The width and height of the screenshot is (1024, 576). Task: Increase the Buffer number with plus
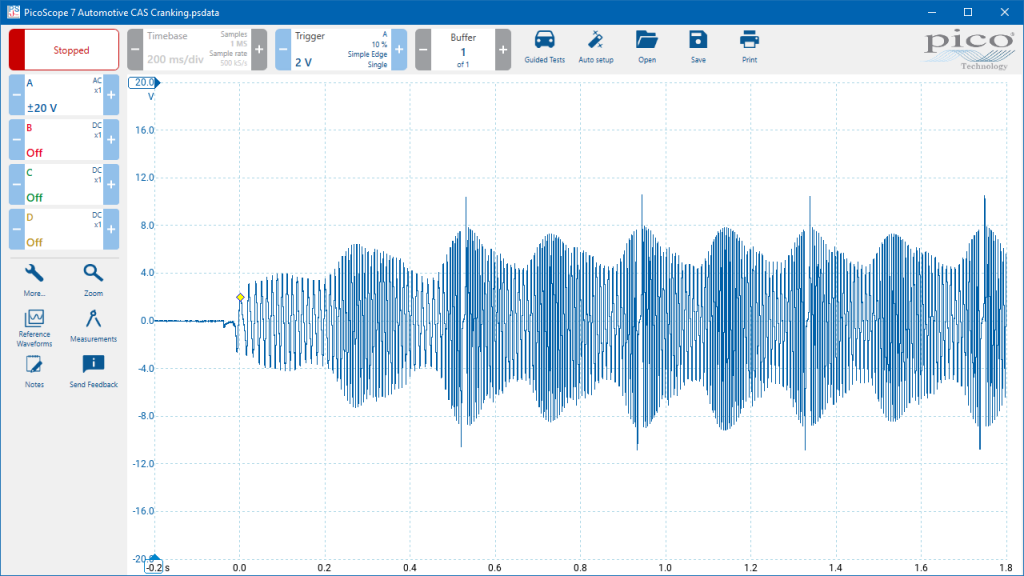[503, 50]
